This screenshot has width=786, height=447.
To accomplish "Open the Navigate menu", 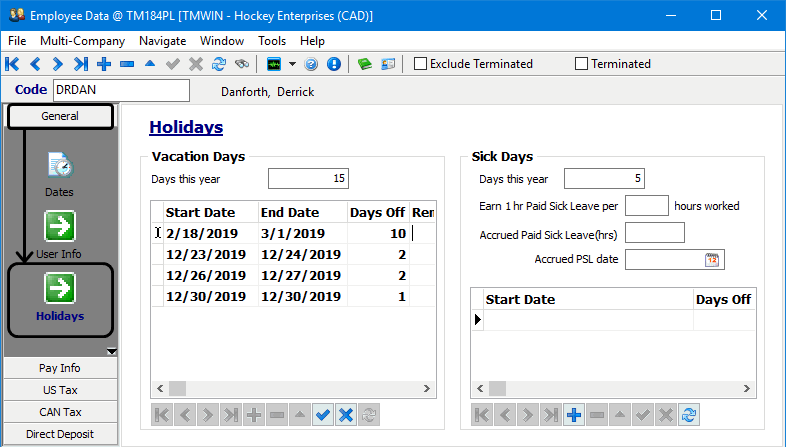I will [x=162, y=41].
